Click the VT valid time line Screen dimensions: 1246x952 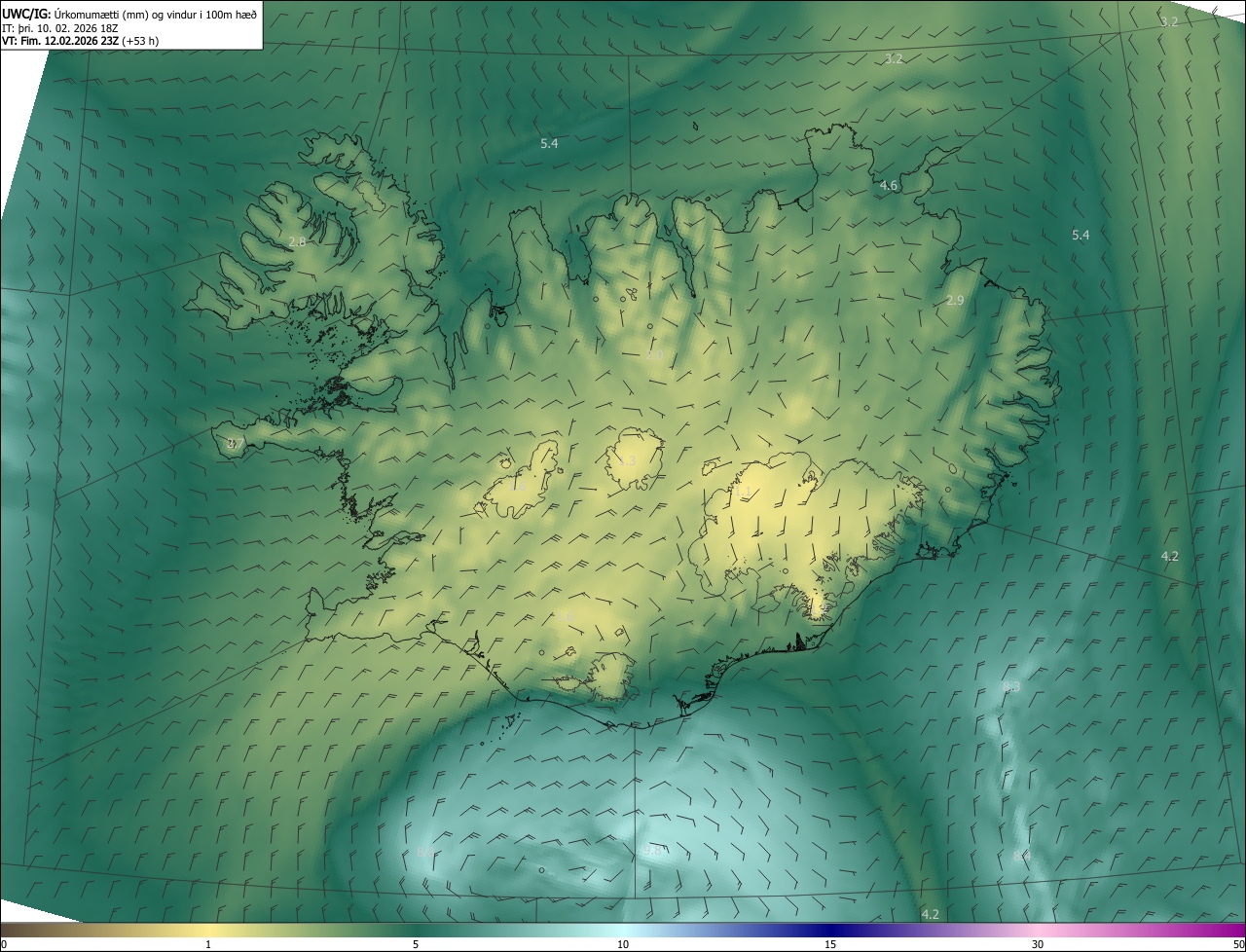click(x=60, y=42)
